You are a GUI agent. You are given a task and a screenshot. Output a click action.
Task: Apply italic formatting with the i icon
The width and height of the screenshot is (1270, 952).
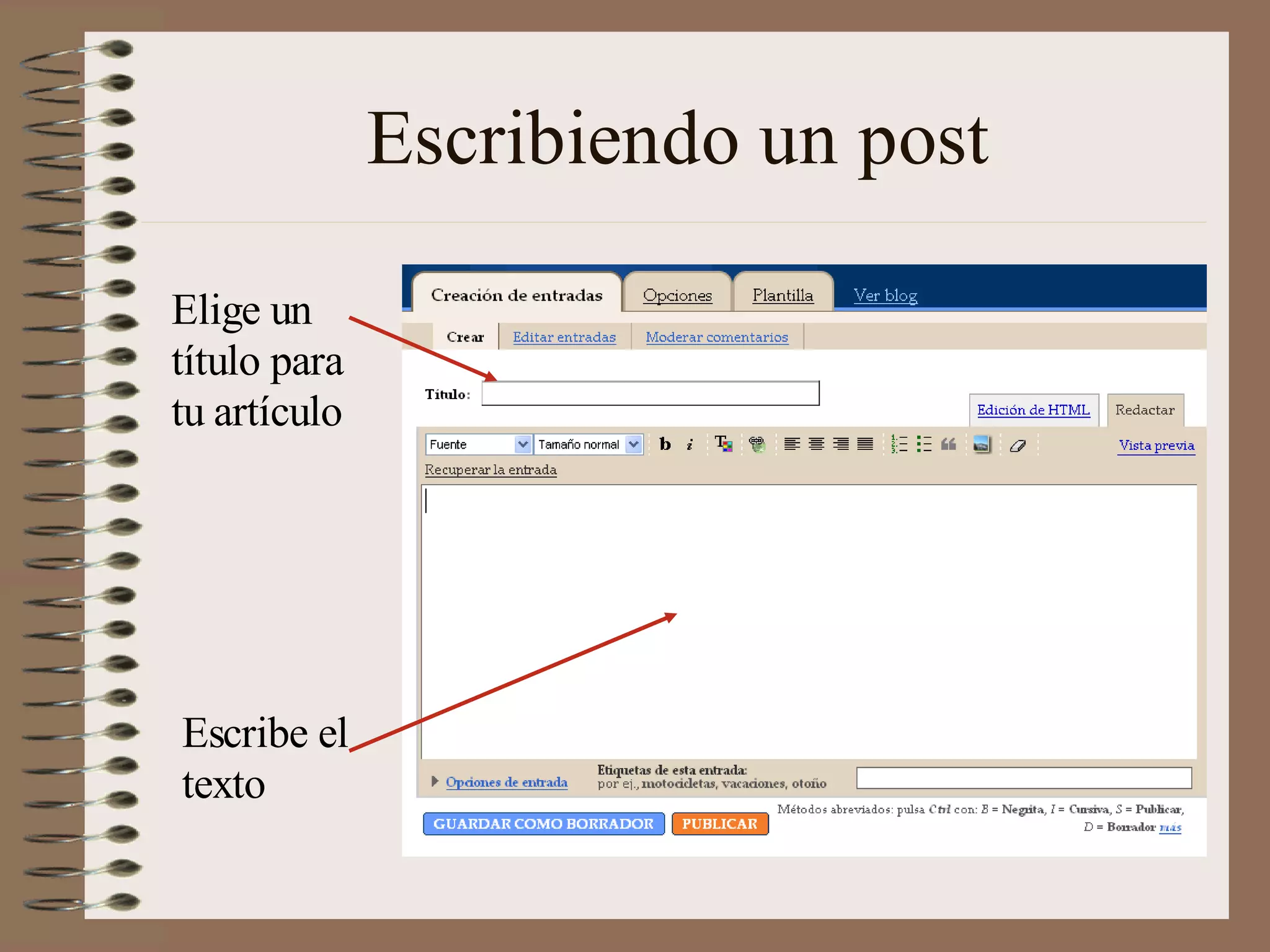click(690, 444)
